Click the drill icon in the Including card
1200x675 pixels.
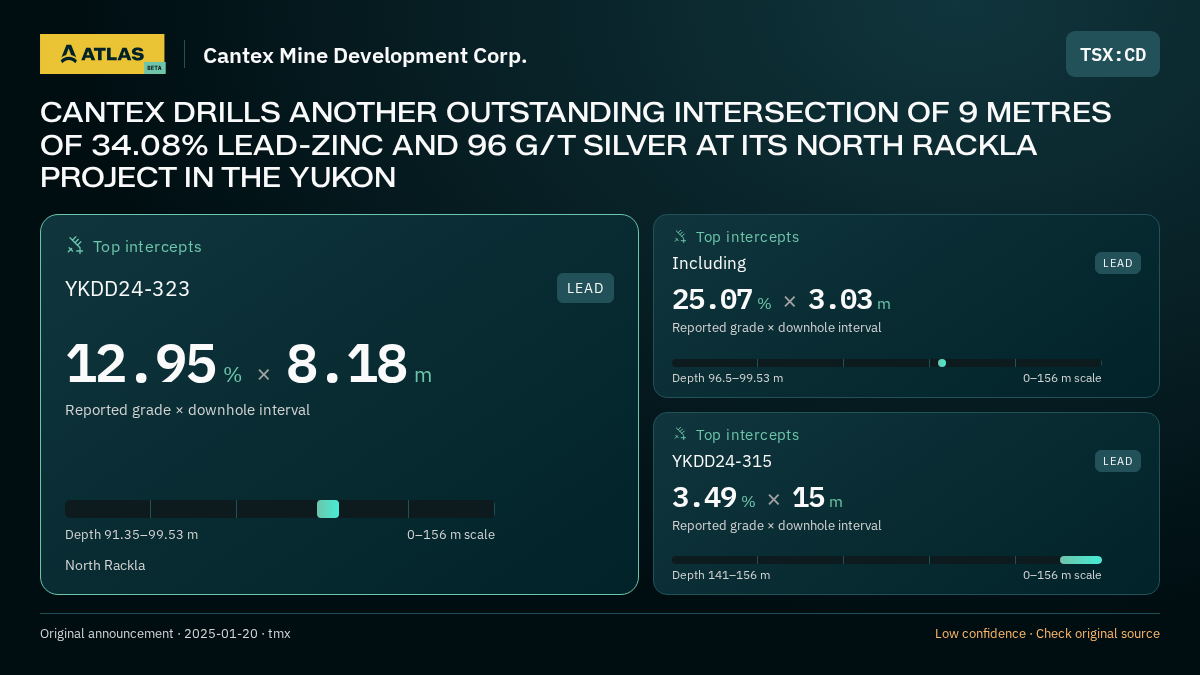pos(680,237)
